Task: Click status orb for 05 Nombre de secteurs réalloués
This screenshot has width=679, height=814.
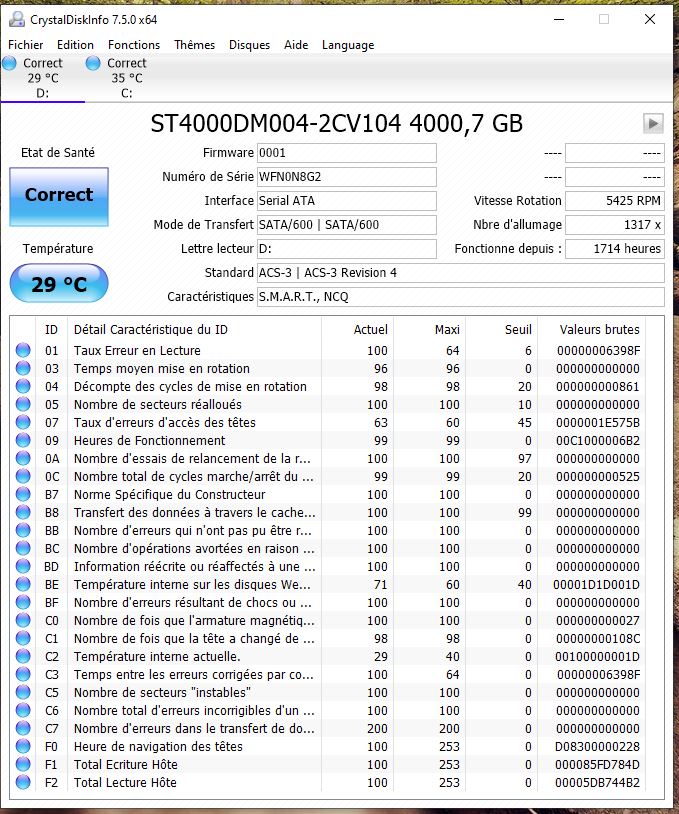Action: click(x=23, y=404)
